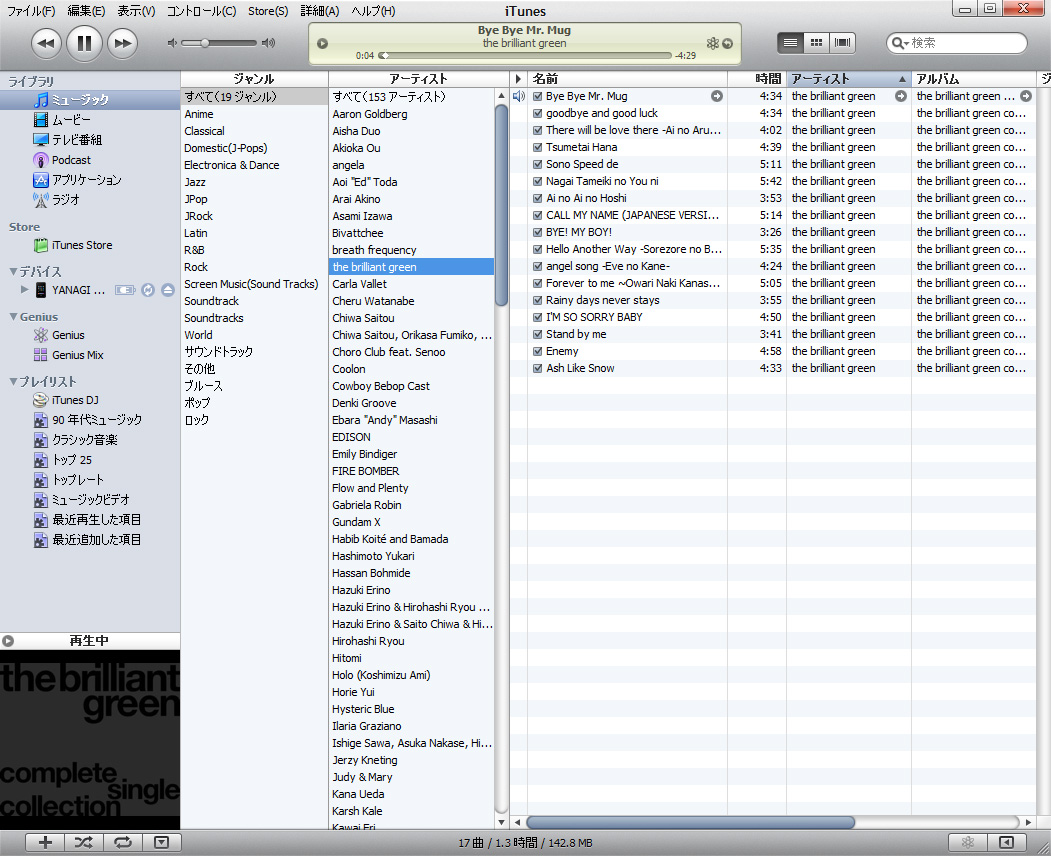Screen dimensions: 1051x856
Task: Open ミュージック library in the sidebar
Action: pyautogui.click(x=90, y=100)
